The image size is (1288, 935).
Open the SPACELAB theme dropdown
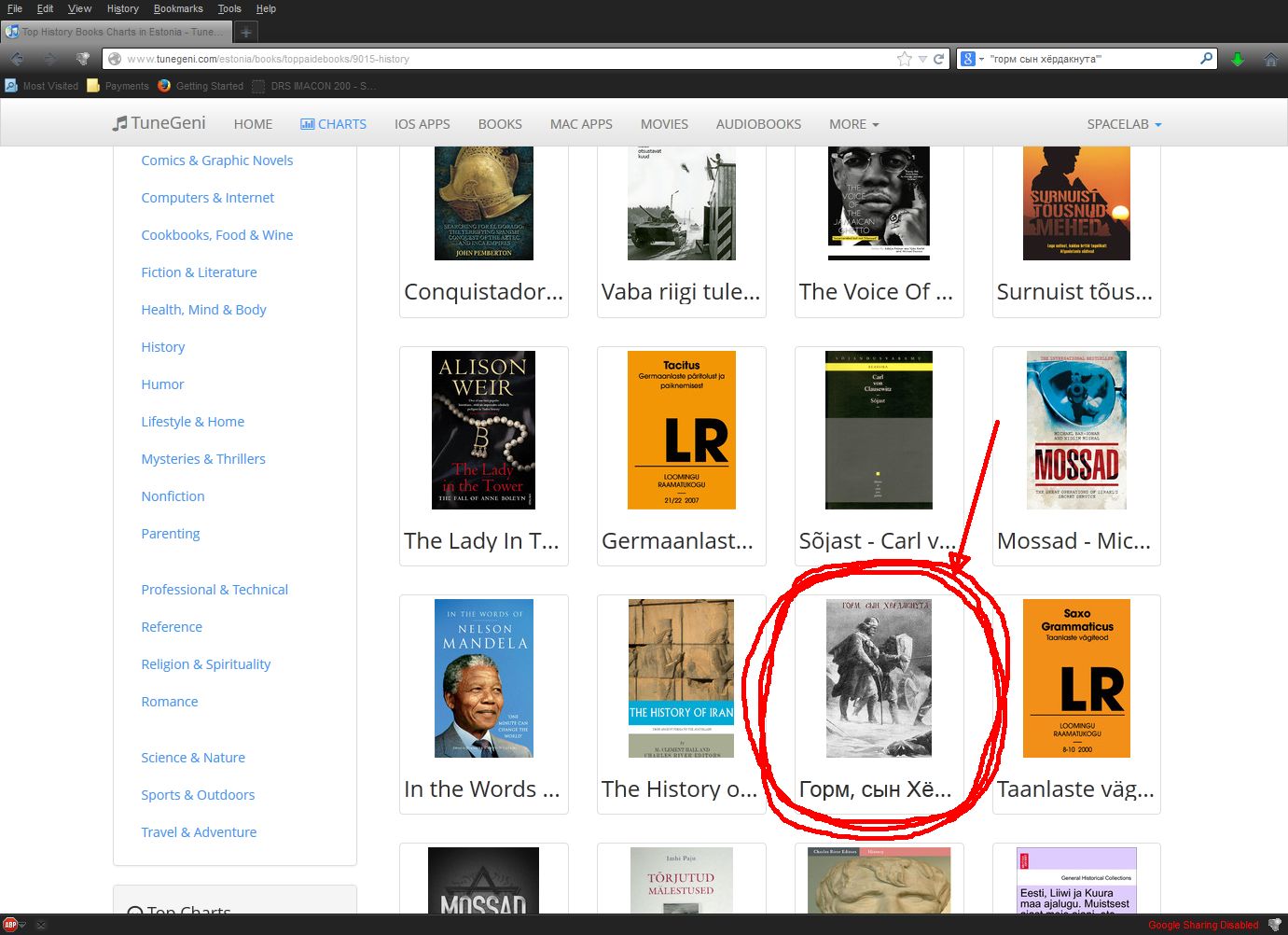coord(1124,124)
